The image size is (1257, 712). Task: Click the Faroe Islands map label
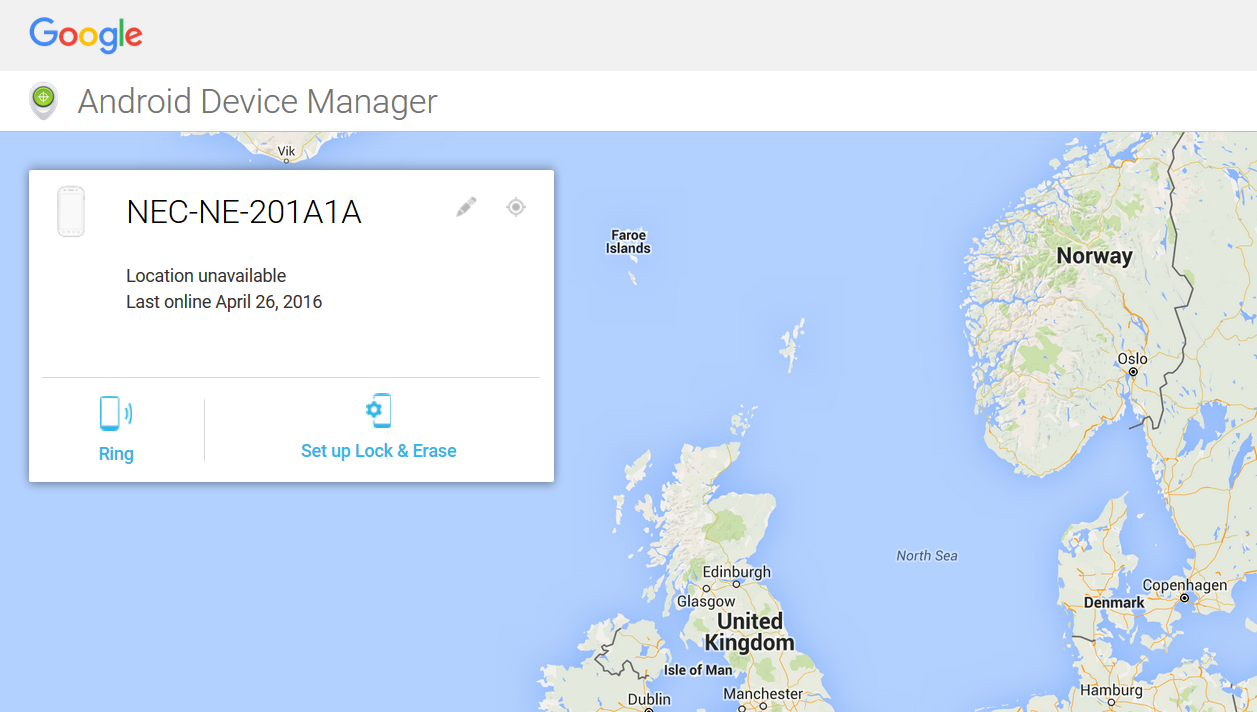click(628, 242)
